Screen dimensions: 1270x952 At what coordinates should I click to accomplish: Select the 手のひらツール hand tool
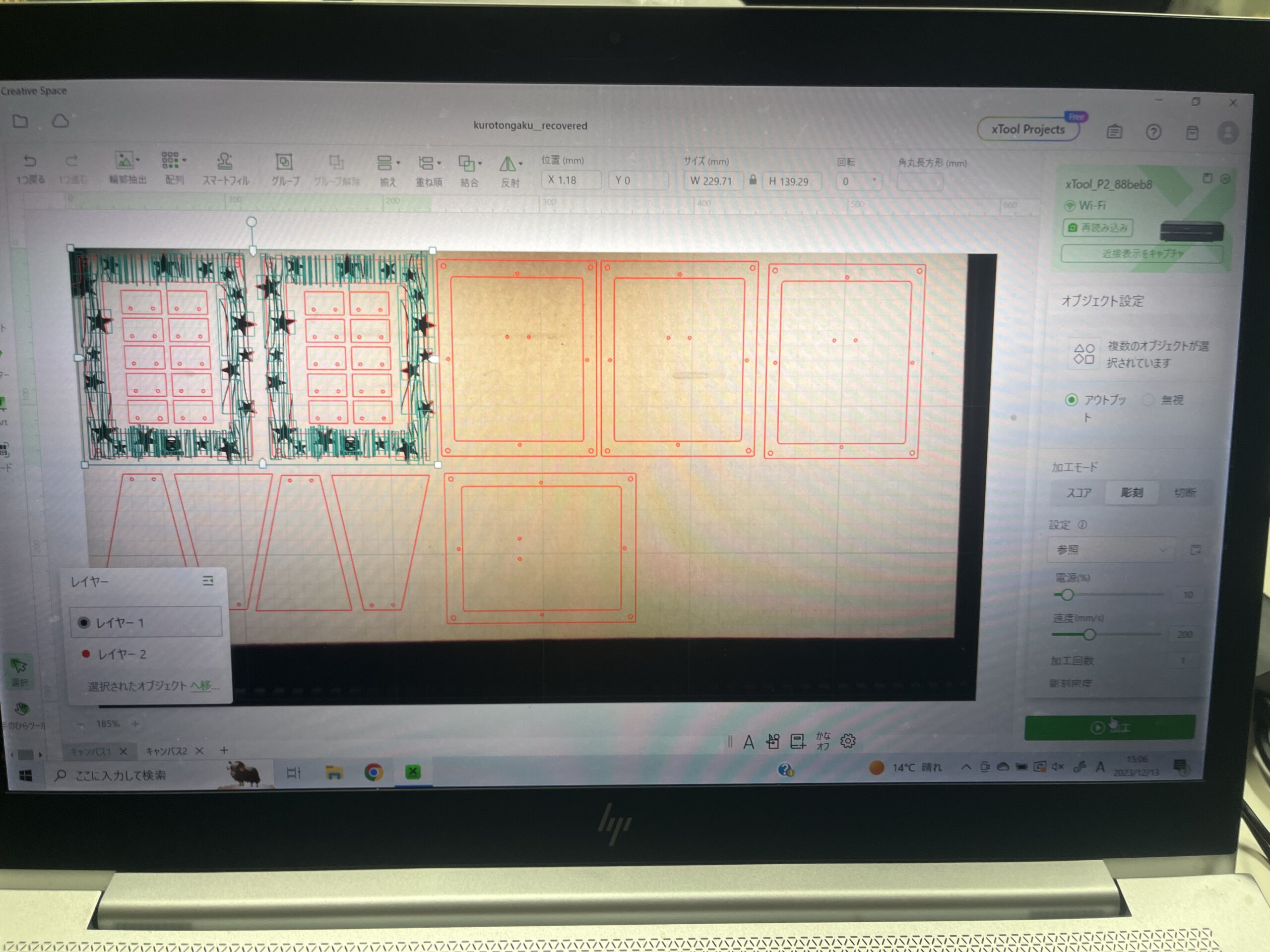tap(22, 715)
